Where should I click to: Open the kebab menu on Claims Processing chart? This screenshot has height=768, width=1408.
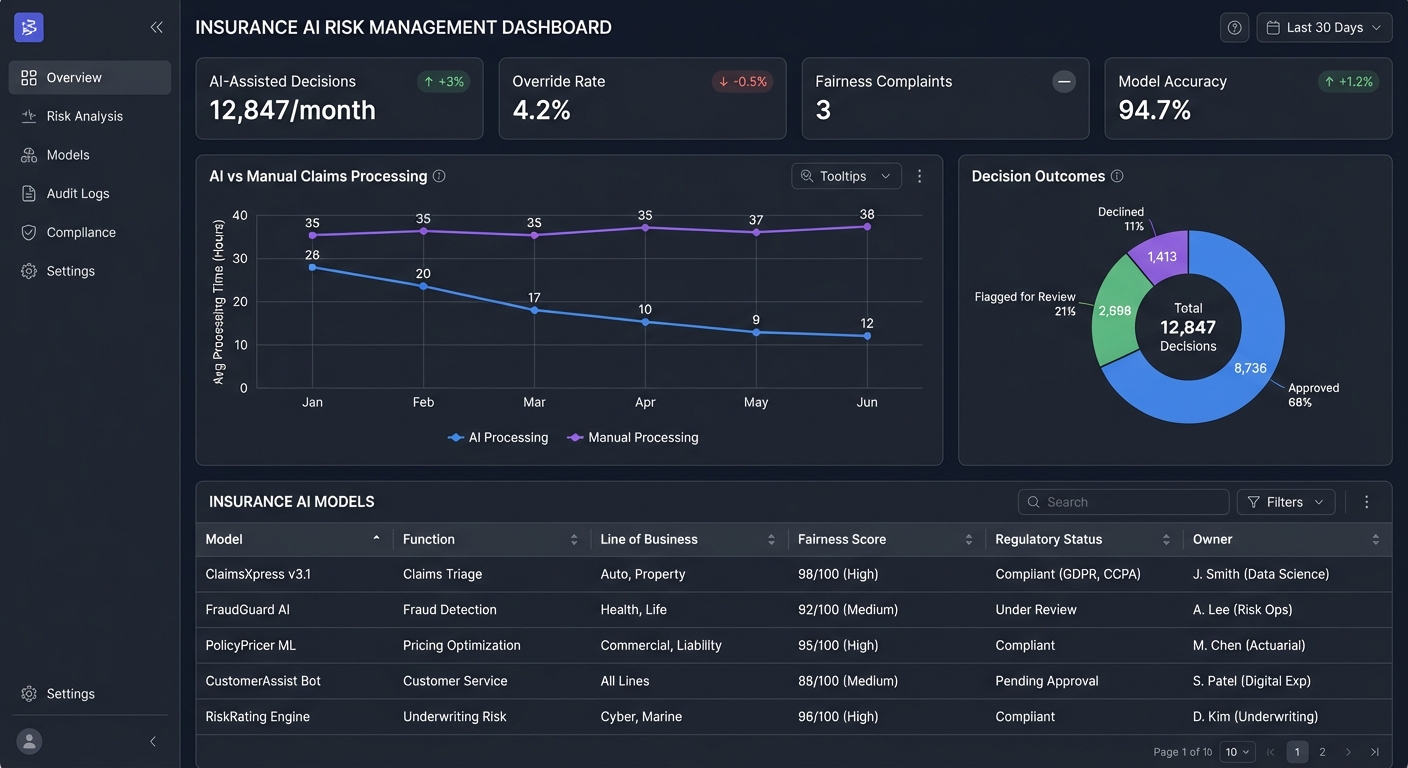pos(919,175)
